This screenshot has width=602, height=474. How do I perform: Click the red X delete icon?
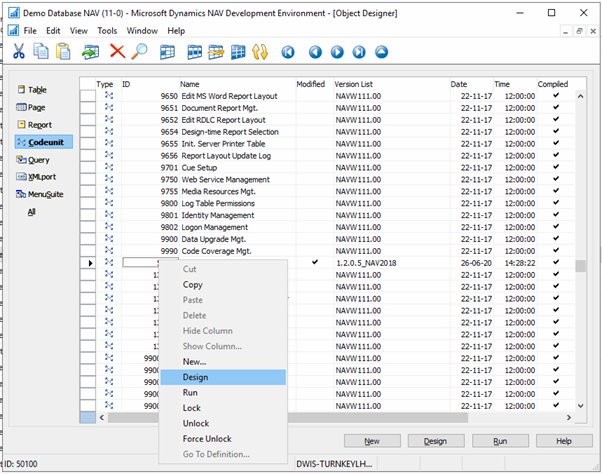click(117, 51)
